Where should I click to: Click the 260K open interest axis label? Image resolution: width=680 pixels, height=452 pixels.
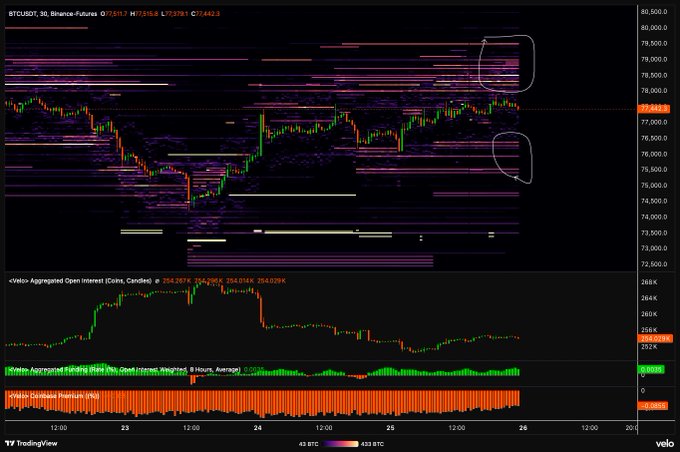(649, 314)
